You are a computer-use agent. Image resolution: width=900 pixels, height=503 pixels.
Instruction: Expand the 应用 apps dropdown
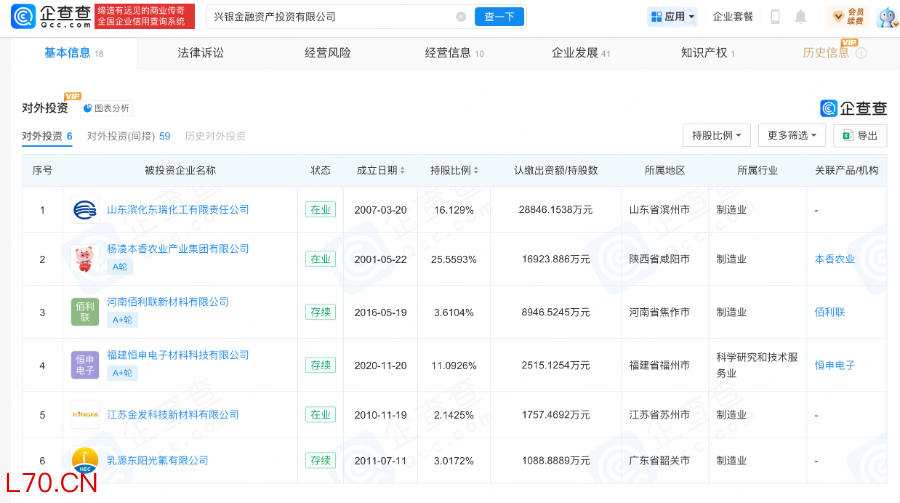tap(673, 17)
